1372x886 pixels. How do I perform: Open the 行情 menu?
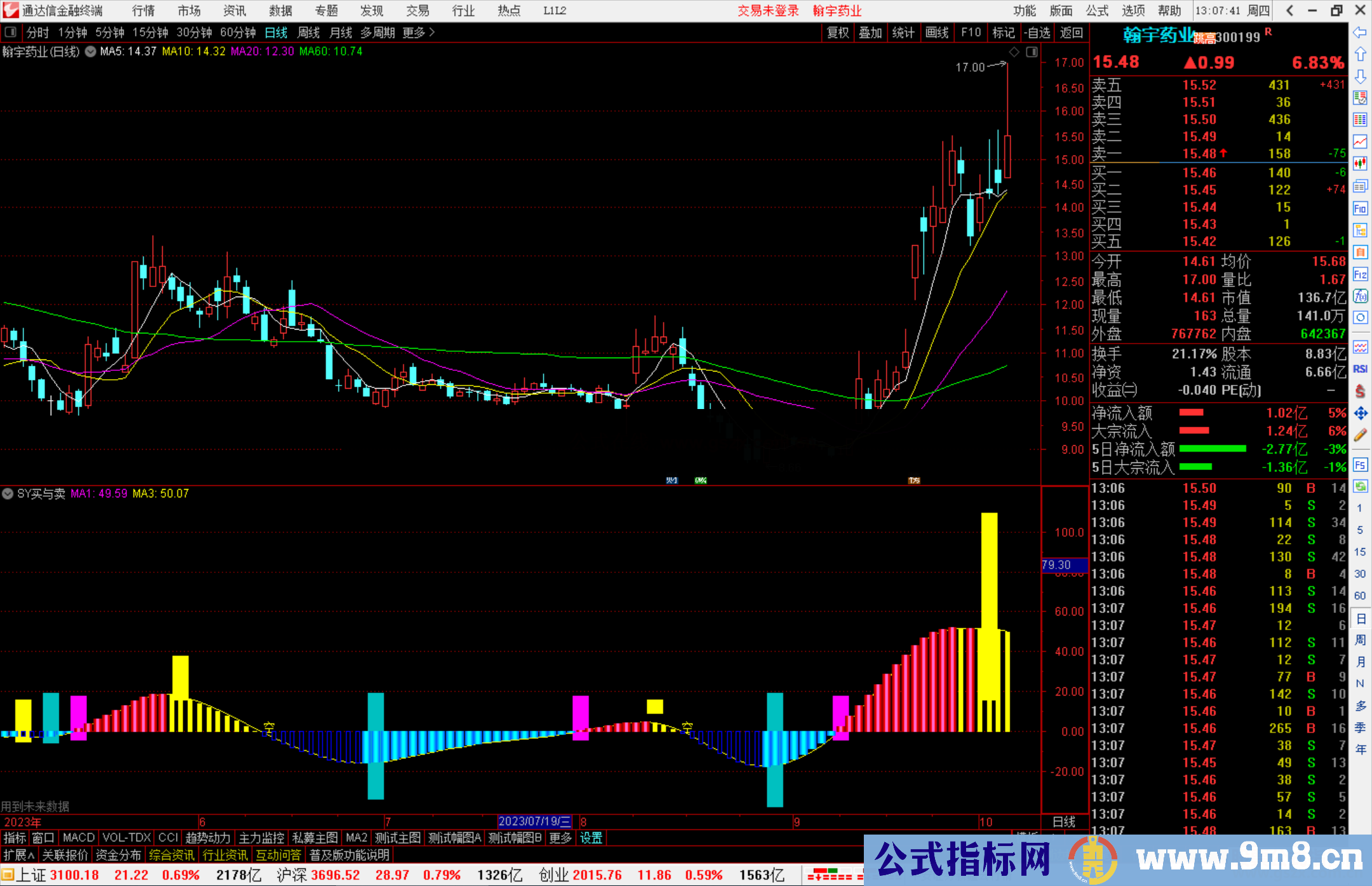coord(143,11)
